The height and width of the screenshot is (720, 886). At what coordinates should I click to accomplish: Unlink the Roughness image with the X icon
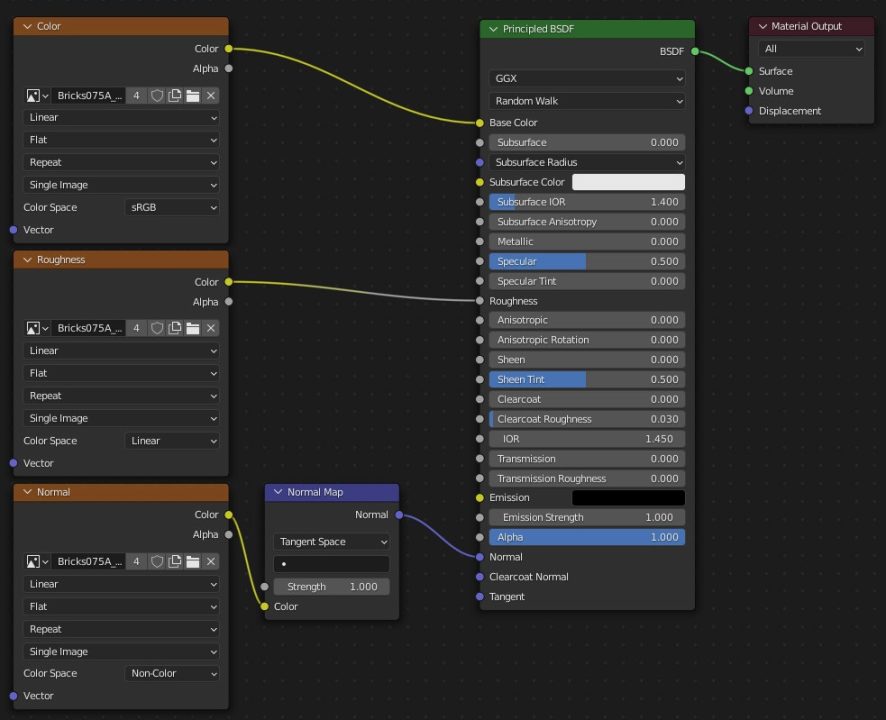211,327
